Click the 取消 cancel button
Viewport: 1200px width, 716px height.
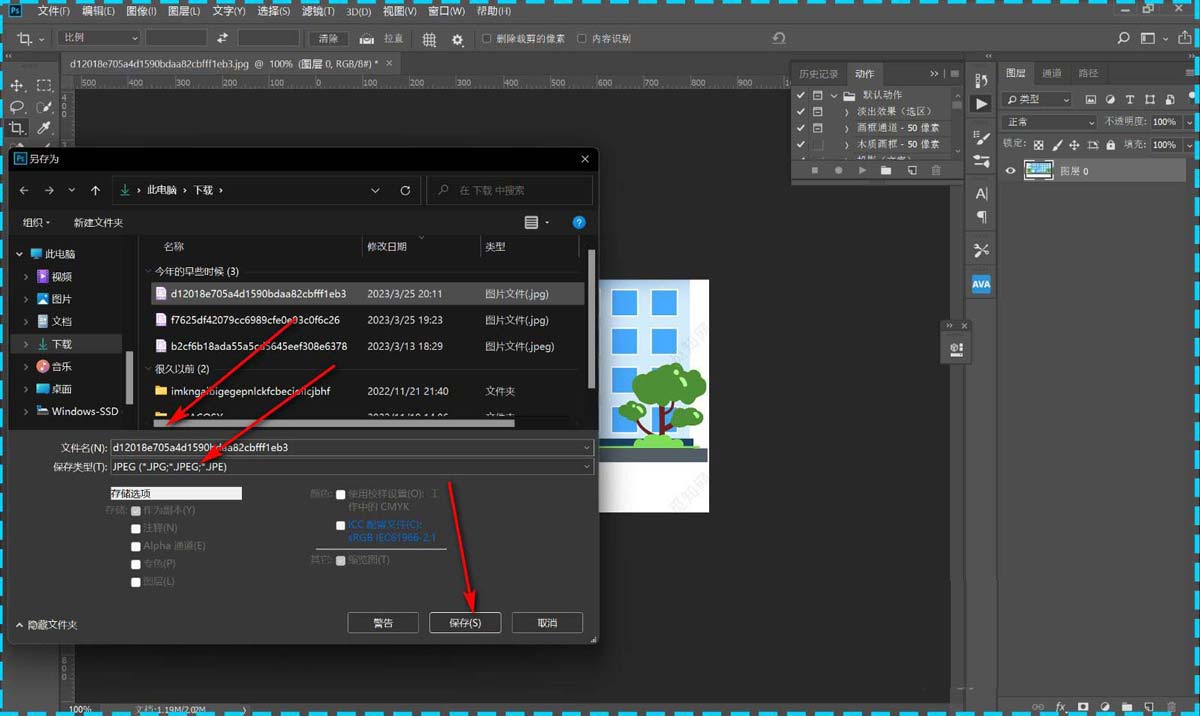click(547, 622)
